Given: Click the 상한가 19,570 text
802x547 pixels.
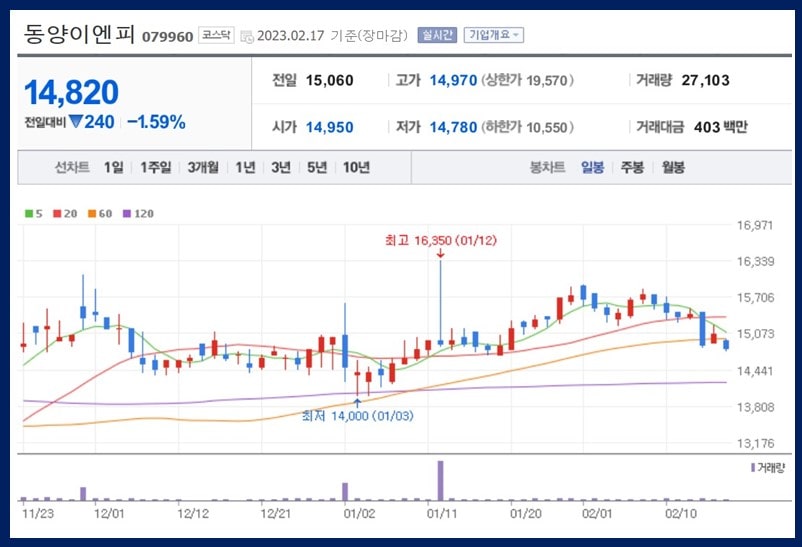Looking at the screenshot, I should (528, 80).
